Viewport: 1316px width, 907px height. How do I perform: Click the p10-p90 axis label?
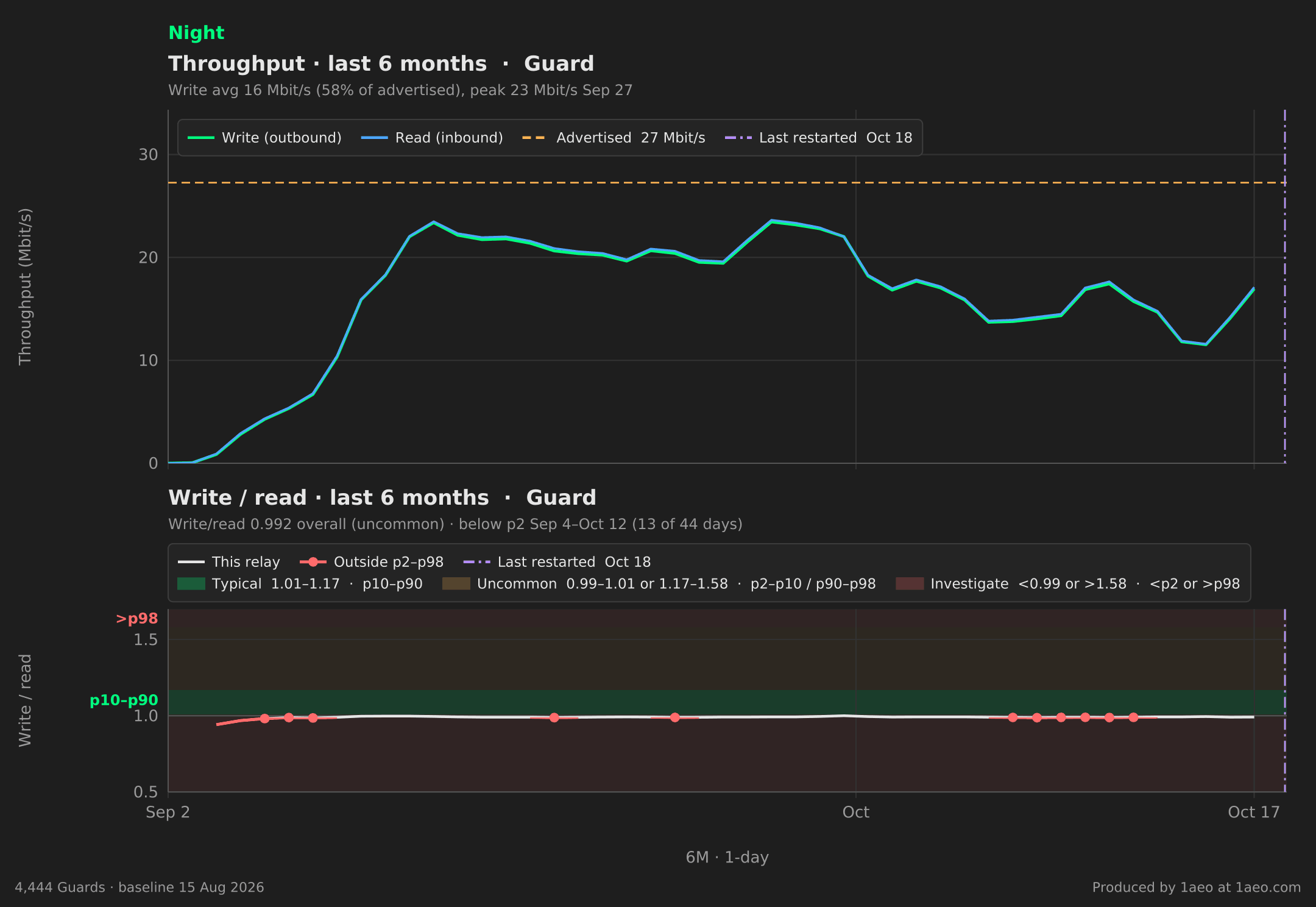pos(124,700)
